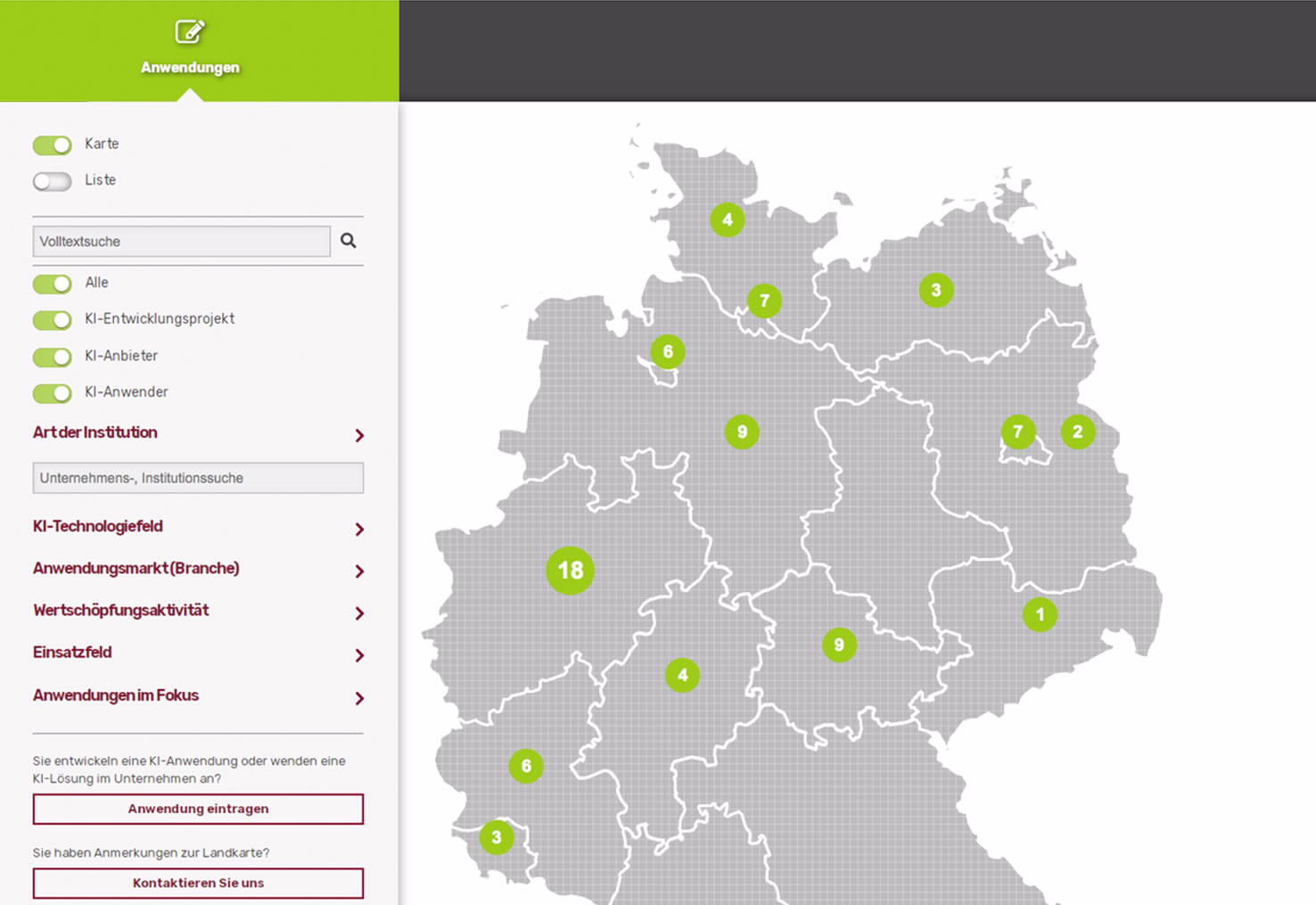Click the northernmost cluster marker with 4

coord(727,219)
